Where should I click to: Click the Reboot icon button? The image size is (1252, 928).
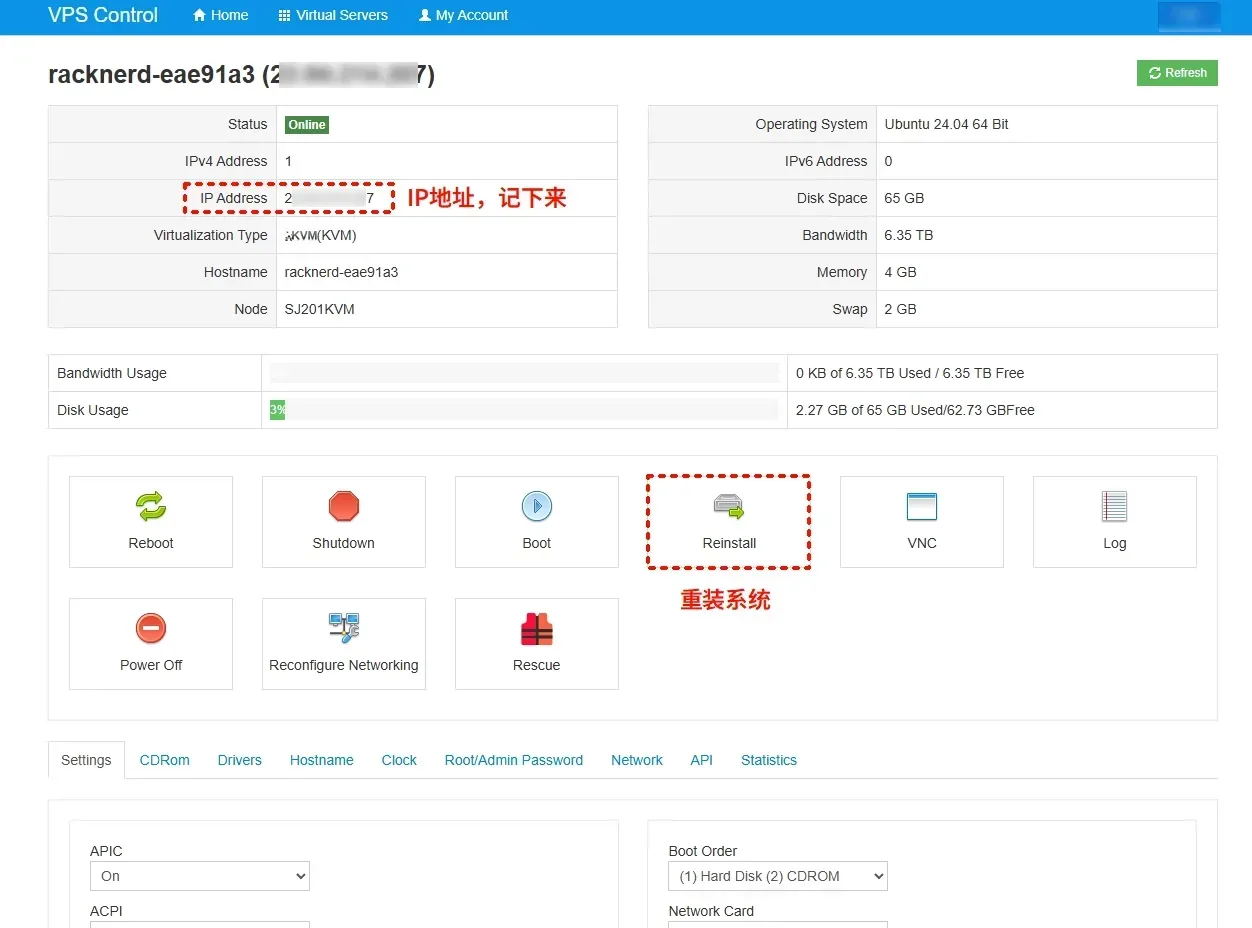(151, 508)
